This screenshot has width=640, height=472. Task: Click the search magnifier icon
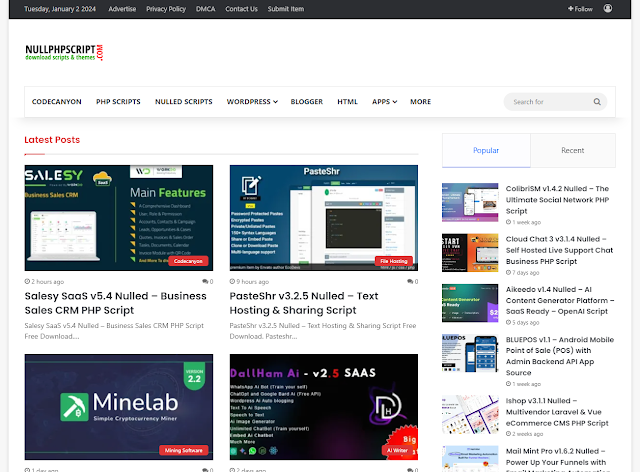click(597, 102)
